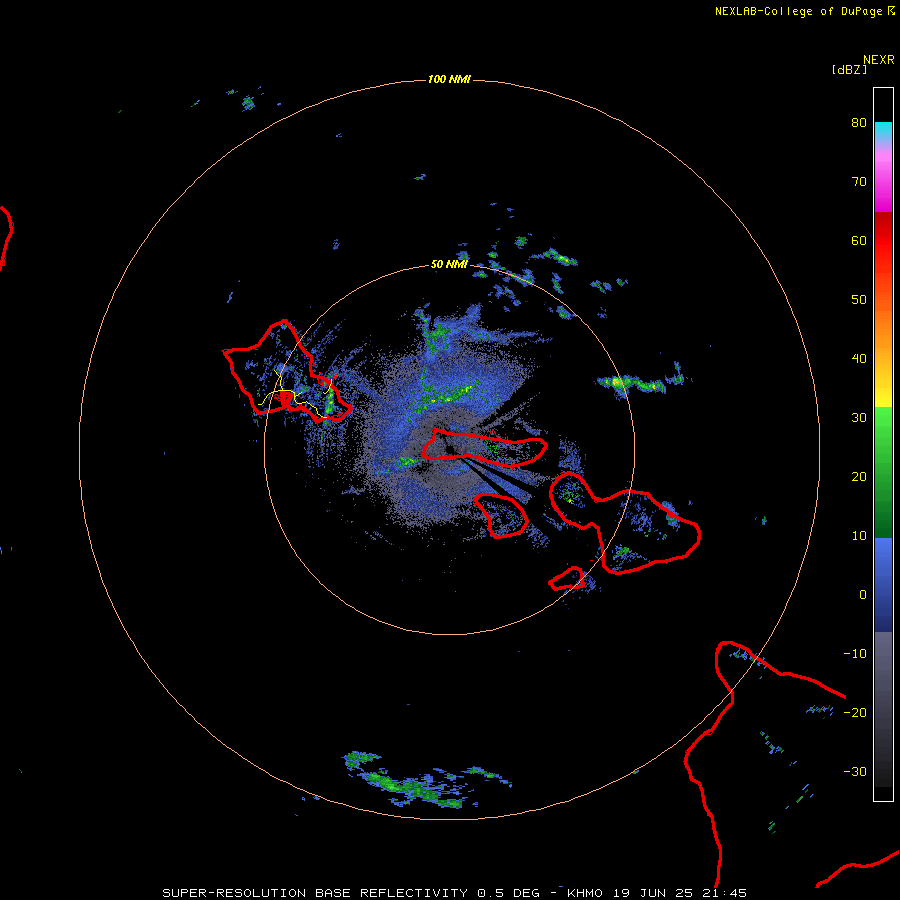Screen dimensions: 900x900
Task: Click the 100 NMI range ring label
Action: 449,79
